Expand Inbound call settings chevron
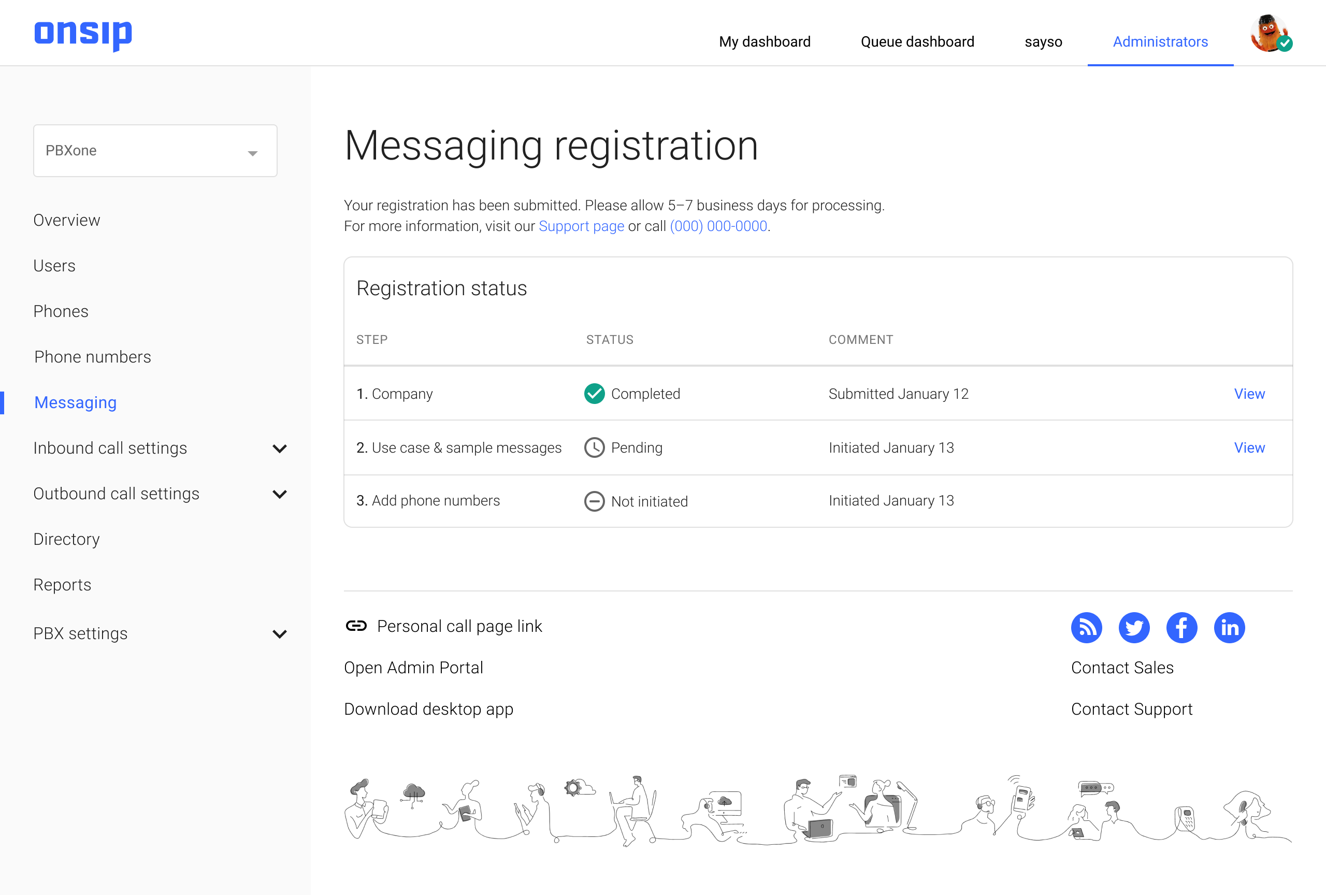The image size is (1326, 896). click(x=280, y=449)
